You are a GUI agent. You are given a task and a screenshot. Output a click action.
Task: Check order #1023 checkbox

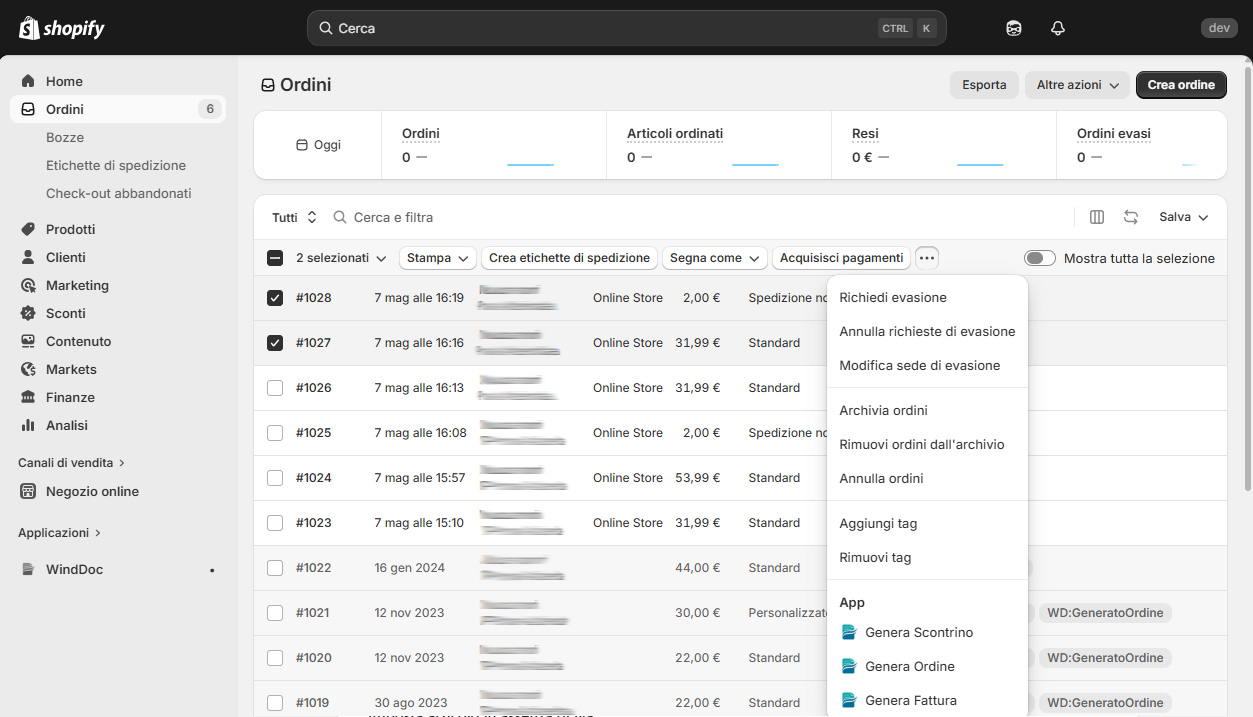pos(275,523)
